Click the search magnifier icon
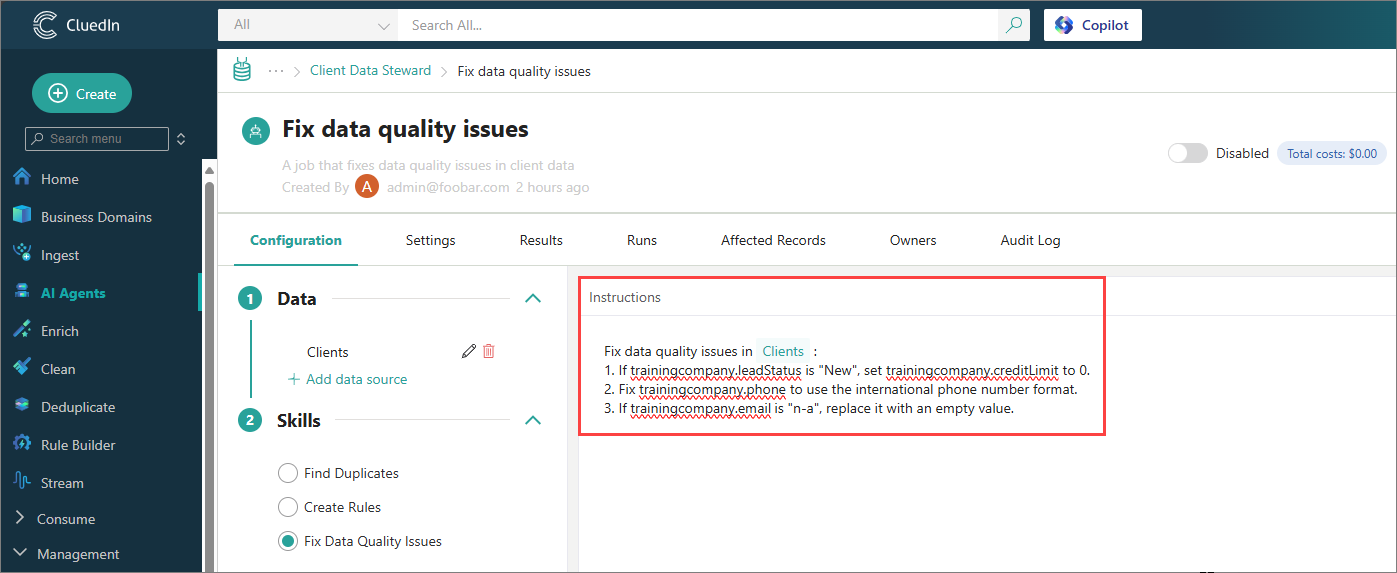Viewport: 1397px width, 573px height. point(1014,25)
